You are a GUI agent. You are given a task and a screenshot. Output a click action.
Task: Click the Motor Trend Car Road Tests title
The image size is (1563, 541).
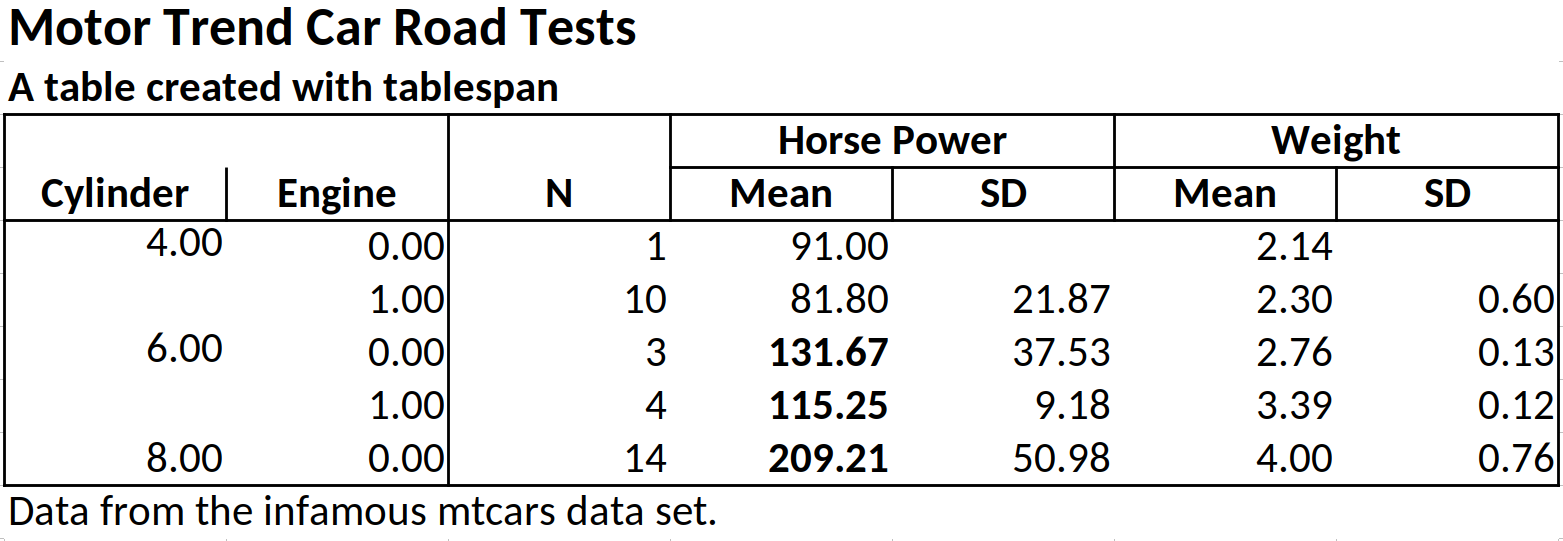(322, 29)
